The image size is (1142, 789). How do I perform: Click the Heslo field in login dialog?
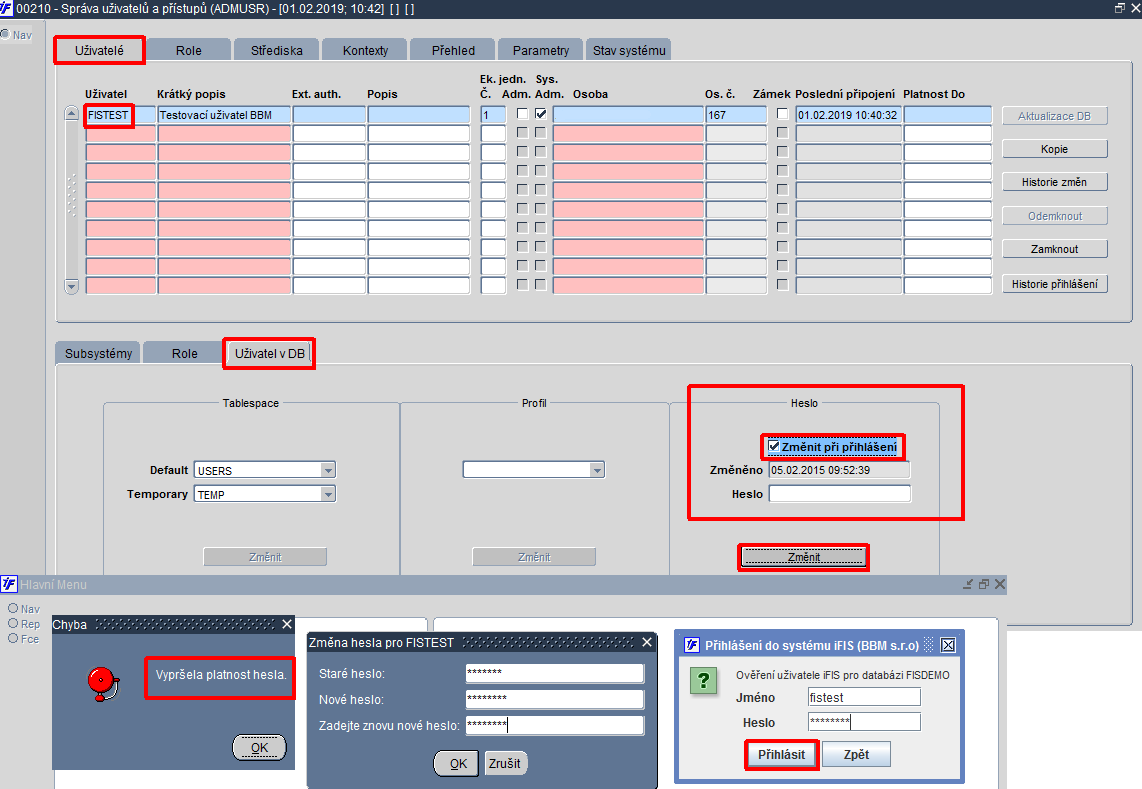click(865, 722)
